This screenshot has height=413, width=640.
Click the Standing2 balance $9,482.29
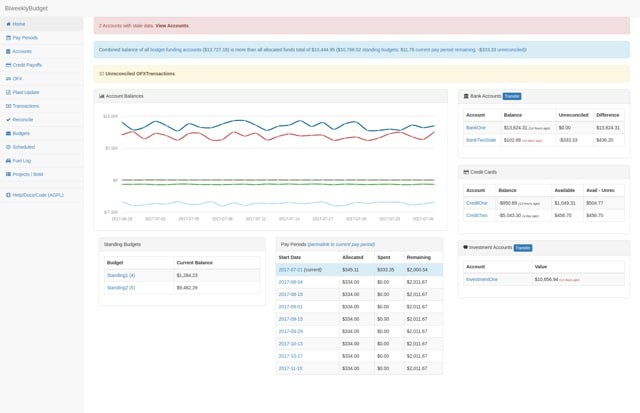coord(187,288)
